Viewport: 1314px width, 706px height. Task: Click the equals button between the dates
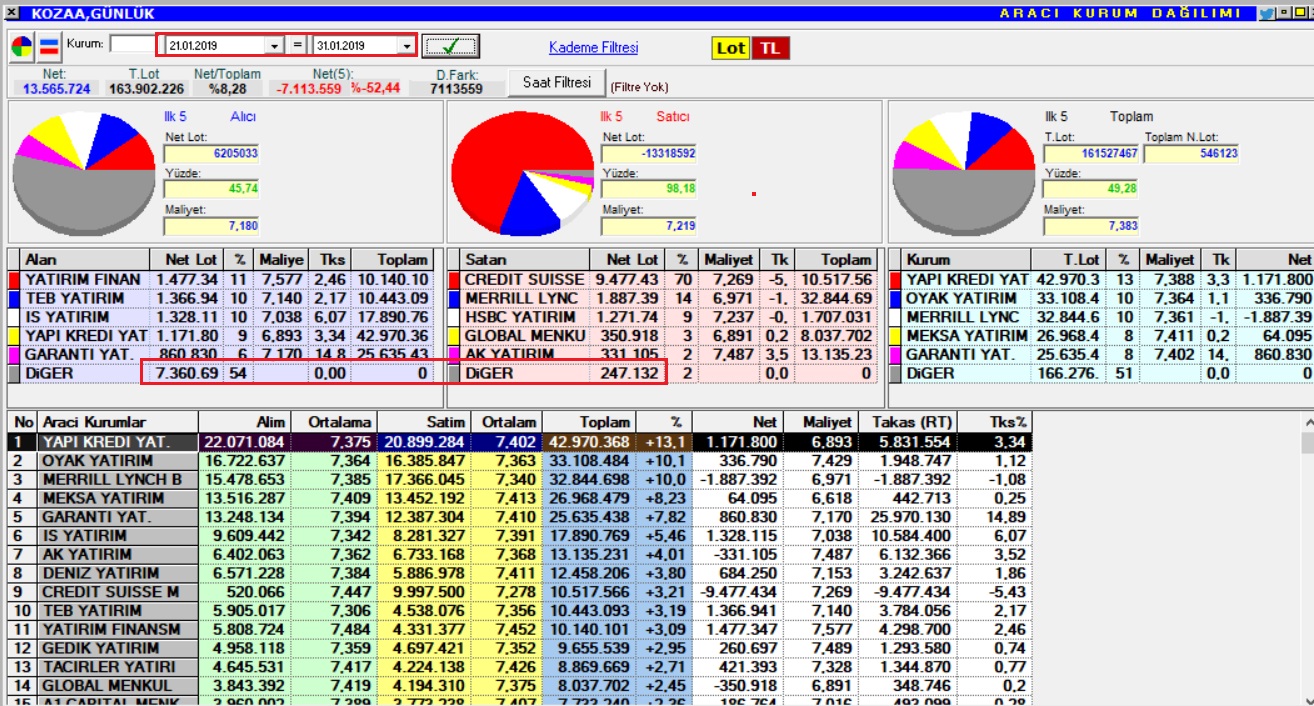[298, 46]
